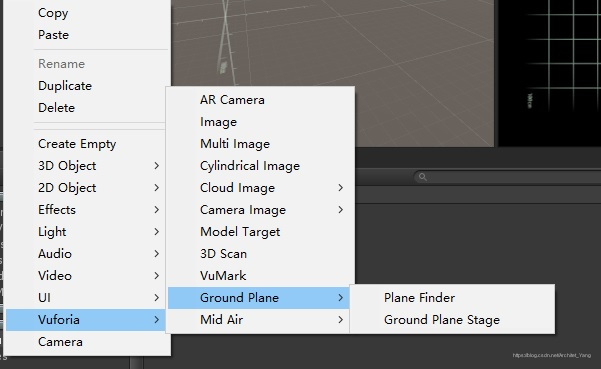Expand arrow next to Light

(156, 232)
